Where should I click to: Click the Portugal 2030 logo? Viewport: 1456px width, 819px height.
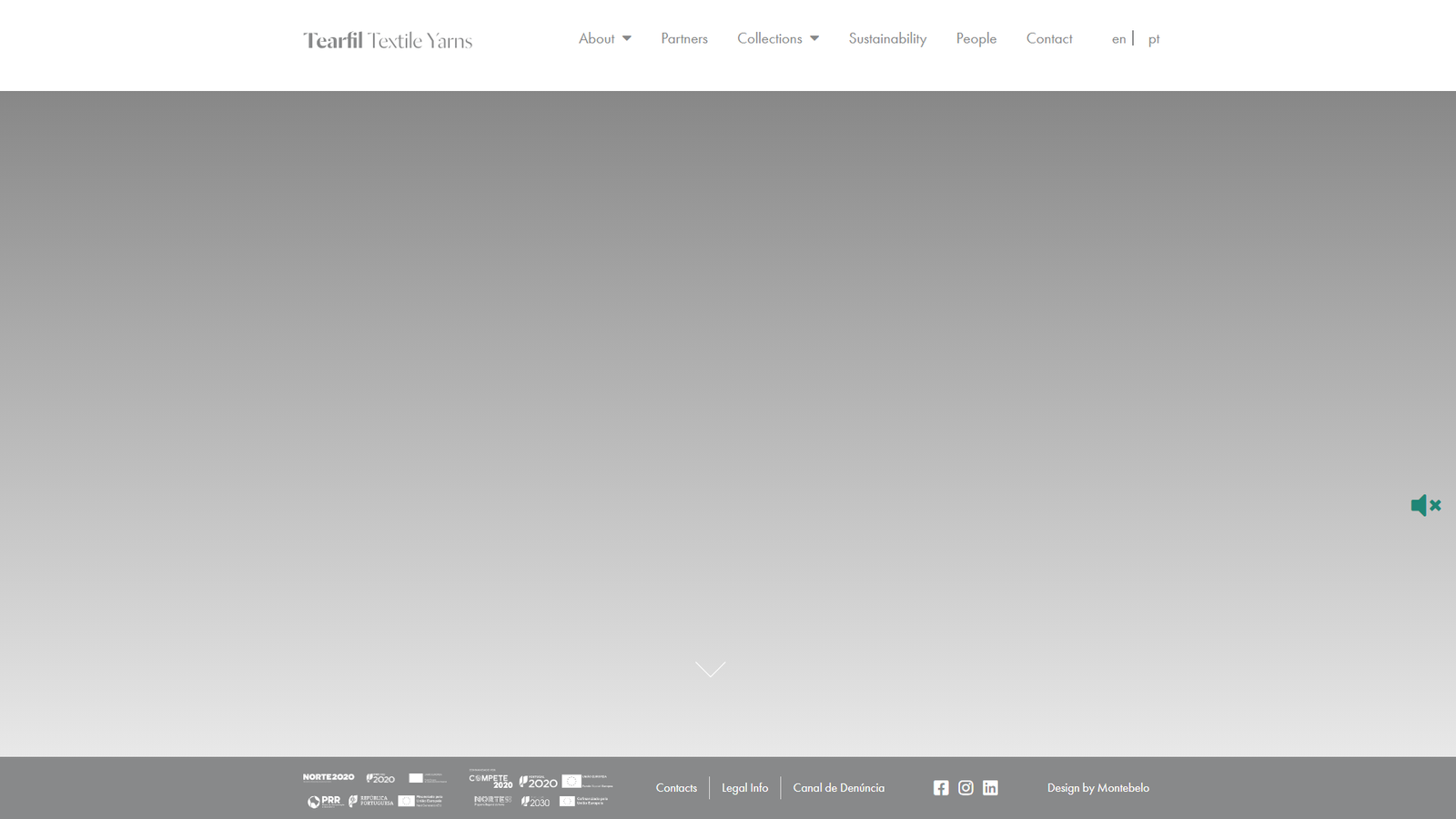[535, 803]
